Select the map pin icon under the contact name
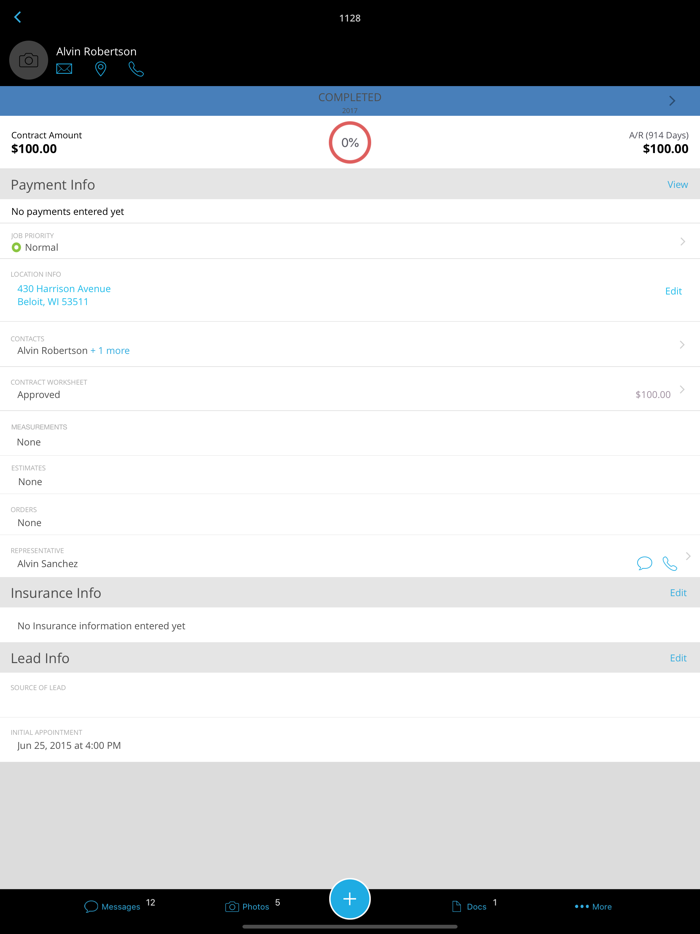700x934 pixels. 100,69
